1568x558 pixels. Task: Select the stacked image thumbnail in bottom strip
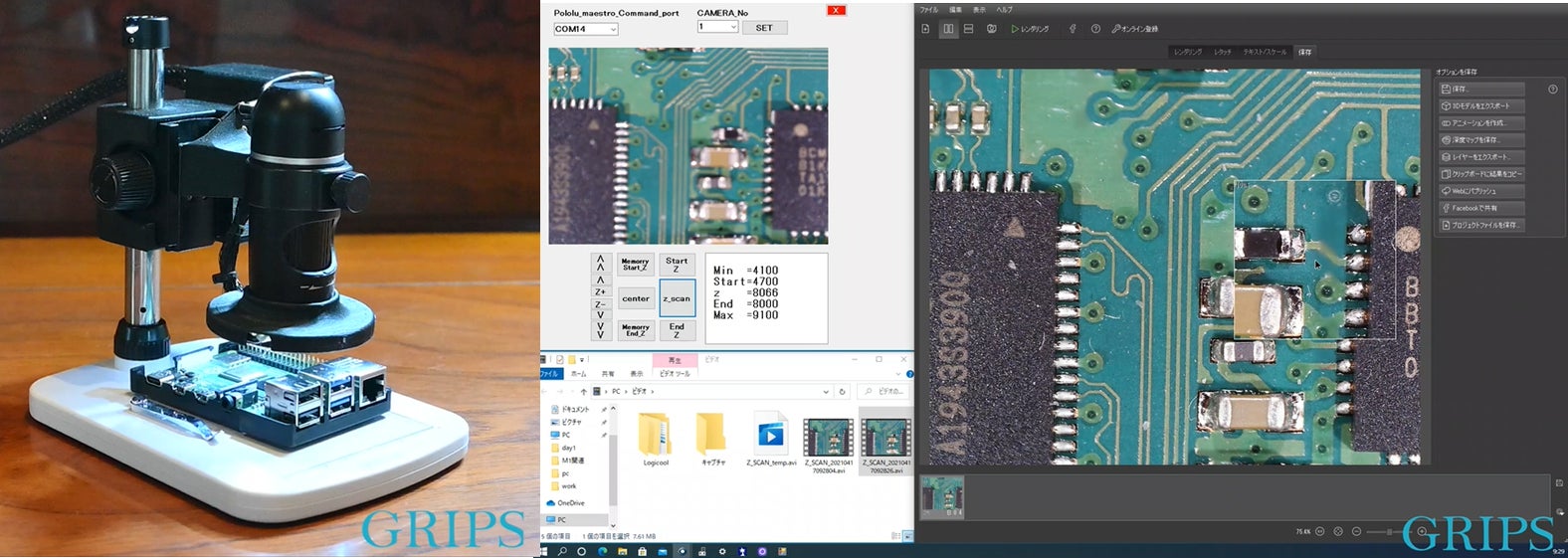(x=941, y=497)
